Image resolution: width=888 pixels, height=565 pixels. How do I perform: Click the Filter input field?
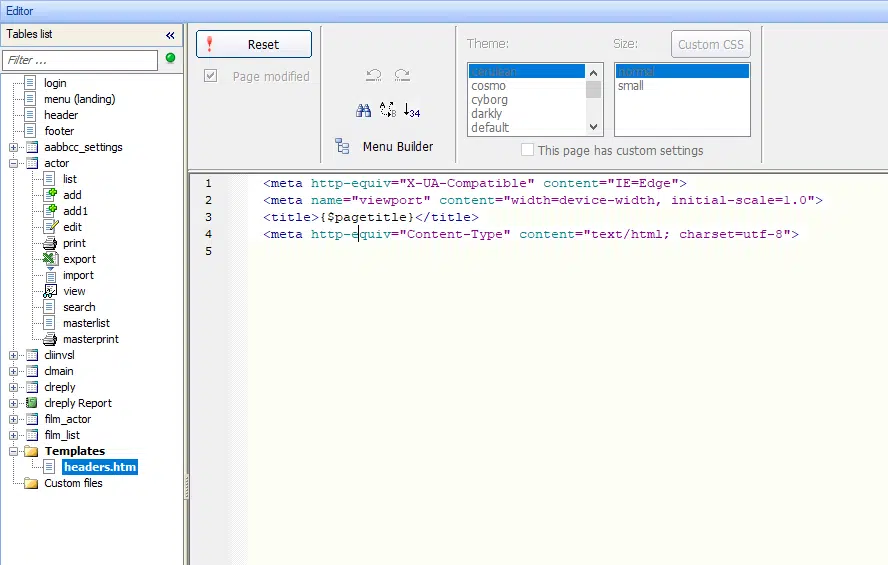coord(80,60)
